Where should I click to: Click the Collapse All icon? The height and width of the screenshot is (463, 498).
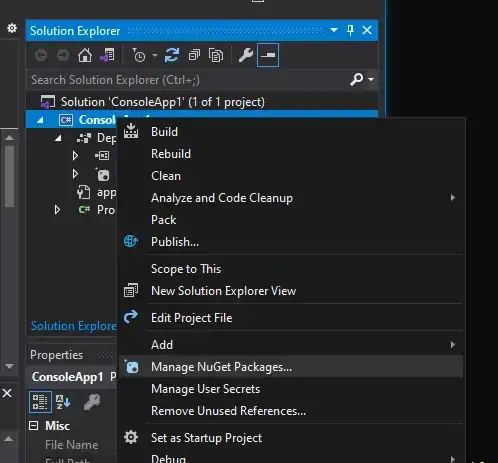(x=194, y=55)
